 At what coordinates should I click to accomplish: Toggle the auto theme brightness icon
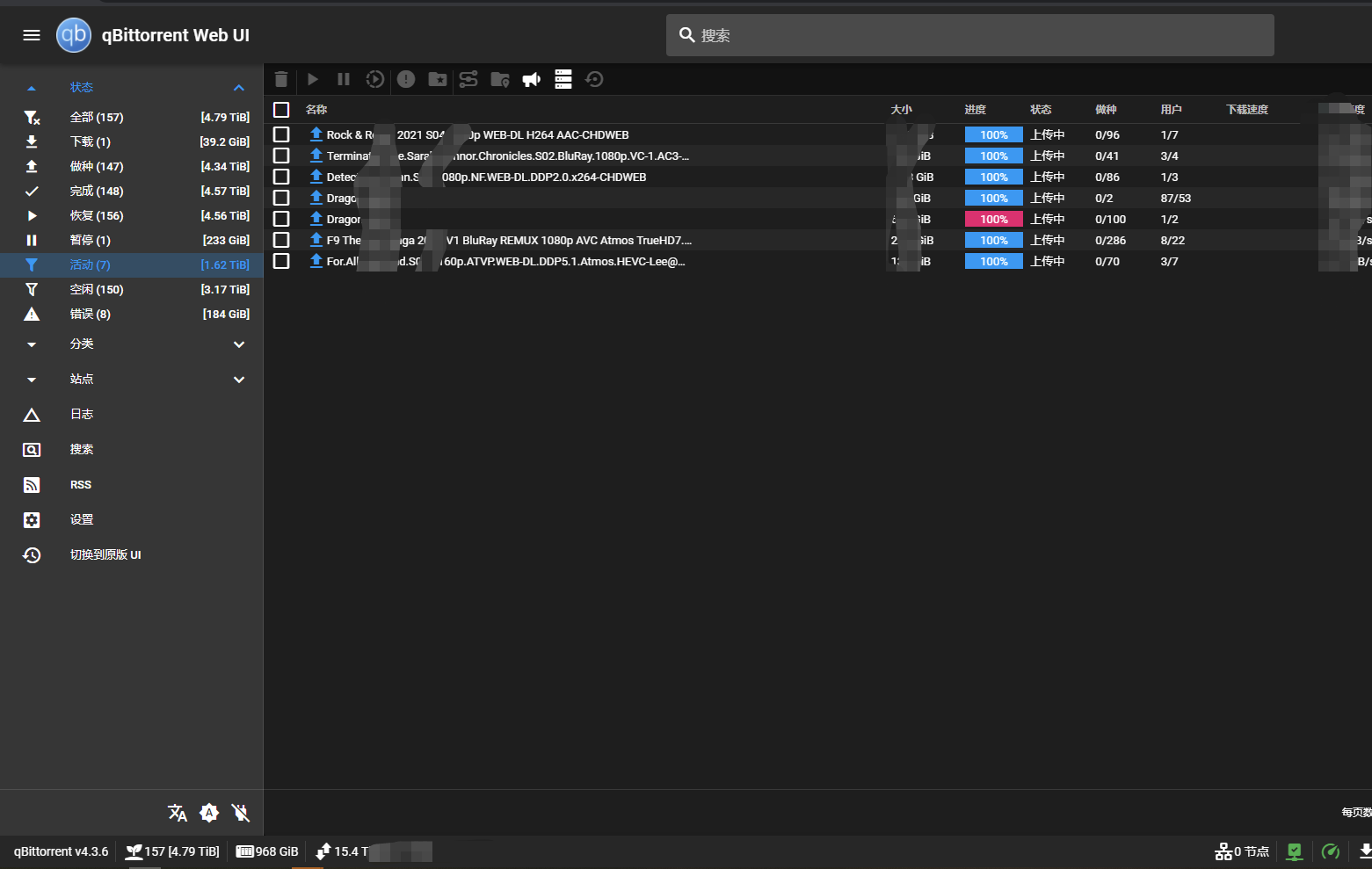click(x=209, y=813)
